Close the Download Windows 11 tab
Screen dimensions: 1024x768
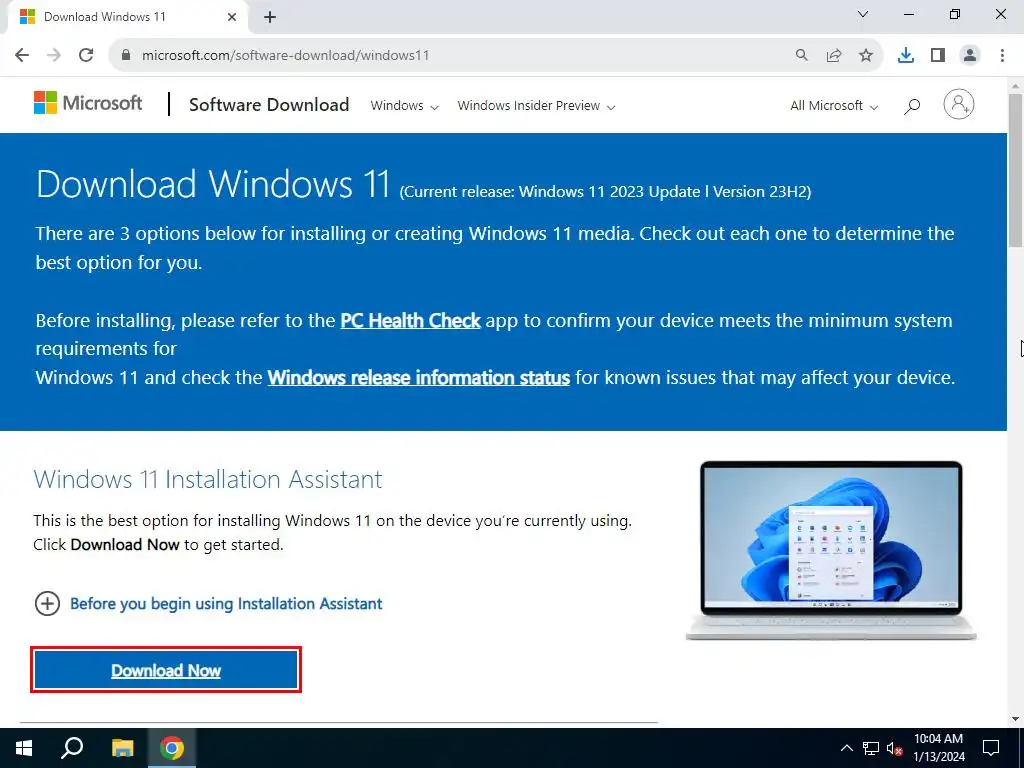[232, 17]
